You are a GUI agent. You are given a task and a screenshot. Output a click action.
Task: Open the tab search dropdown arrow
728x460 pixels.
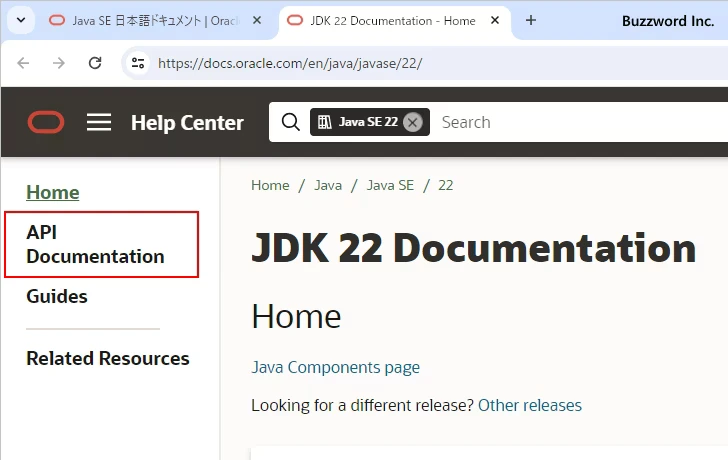[21, 20]
